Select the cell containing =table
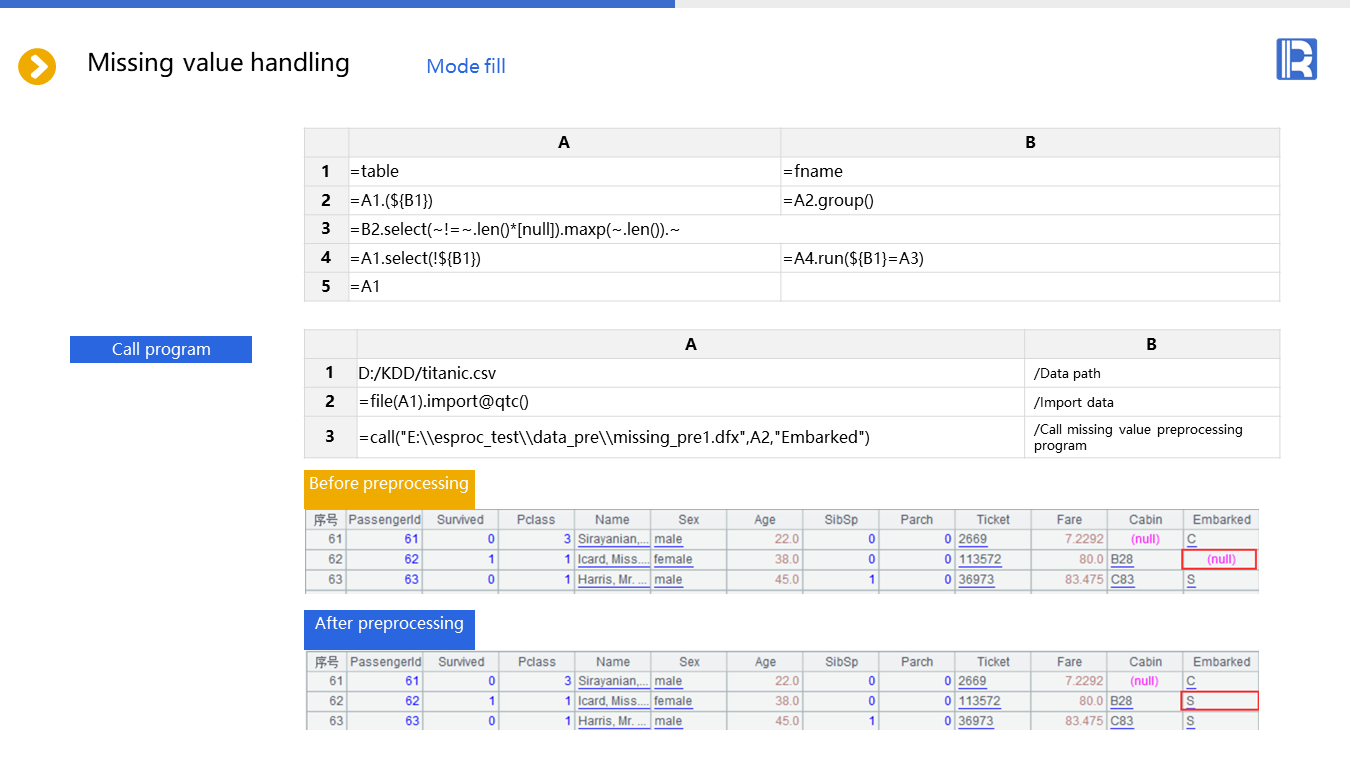The height and width of the screenshot is (759, 1350). [564, 171]
